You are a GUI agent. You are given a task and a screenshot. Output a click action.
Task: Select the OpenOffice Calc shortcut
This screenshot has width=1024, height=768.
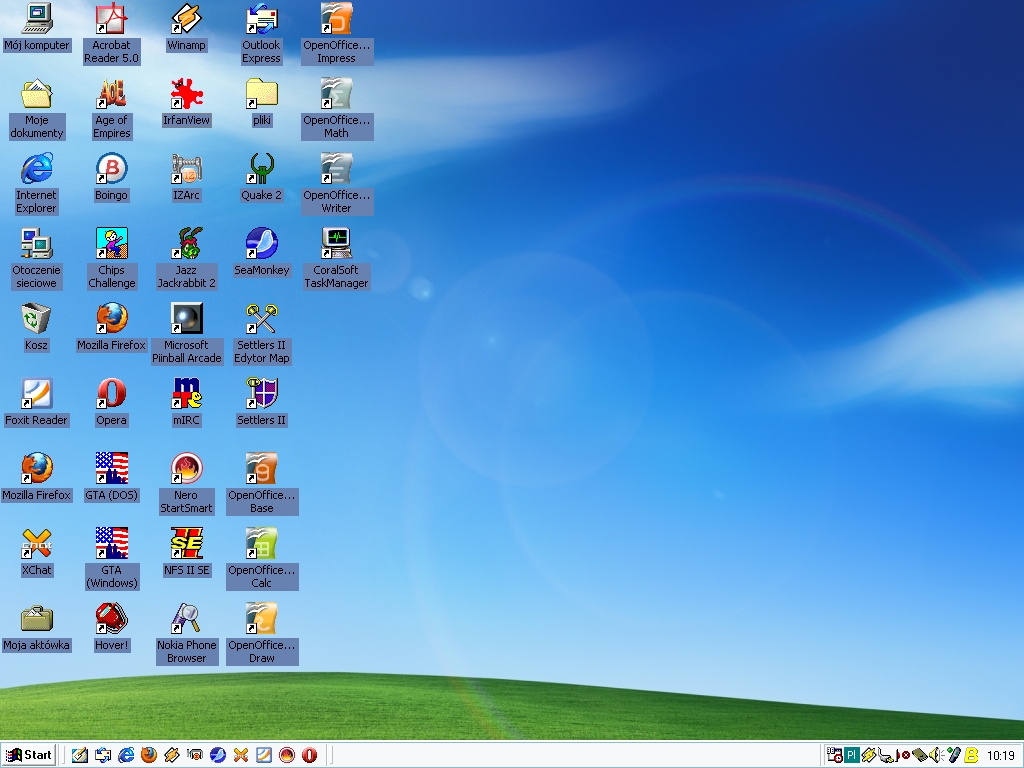(x=261, y=560)
